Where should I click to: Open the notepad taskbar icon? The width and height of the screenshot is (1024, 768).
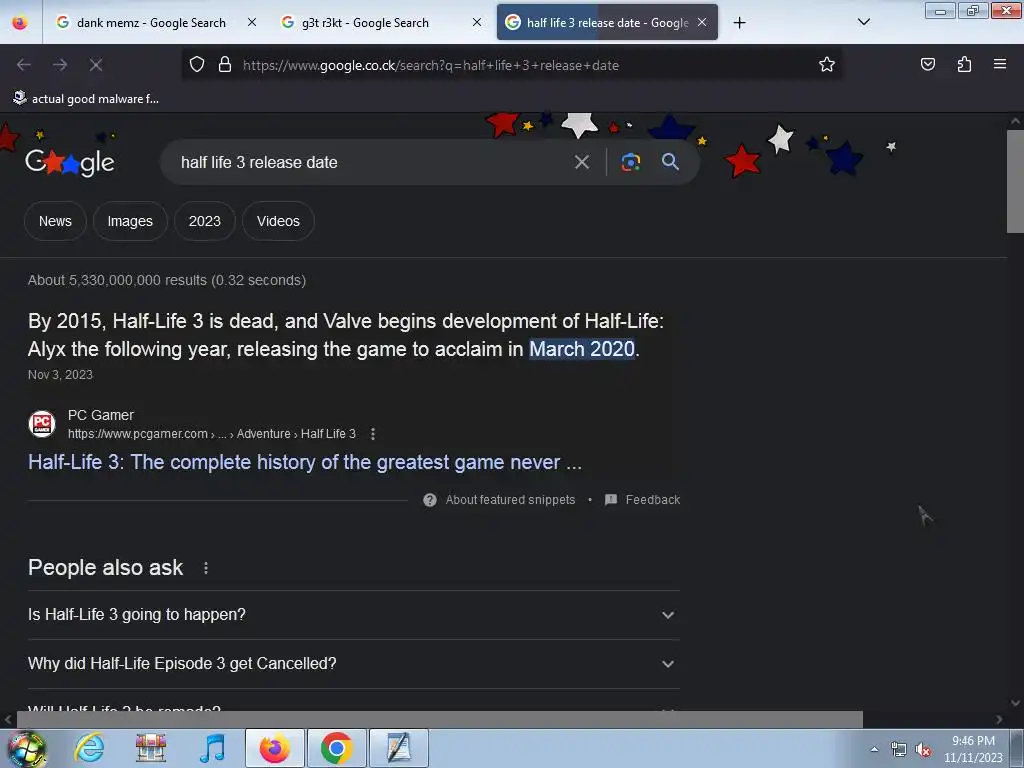coord(399,748)
